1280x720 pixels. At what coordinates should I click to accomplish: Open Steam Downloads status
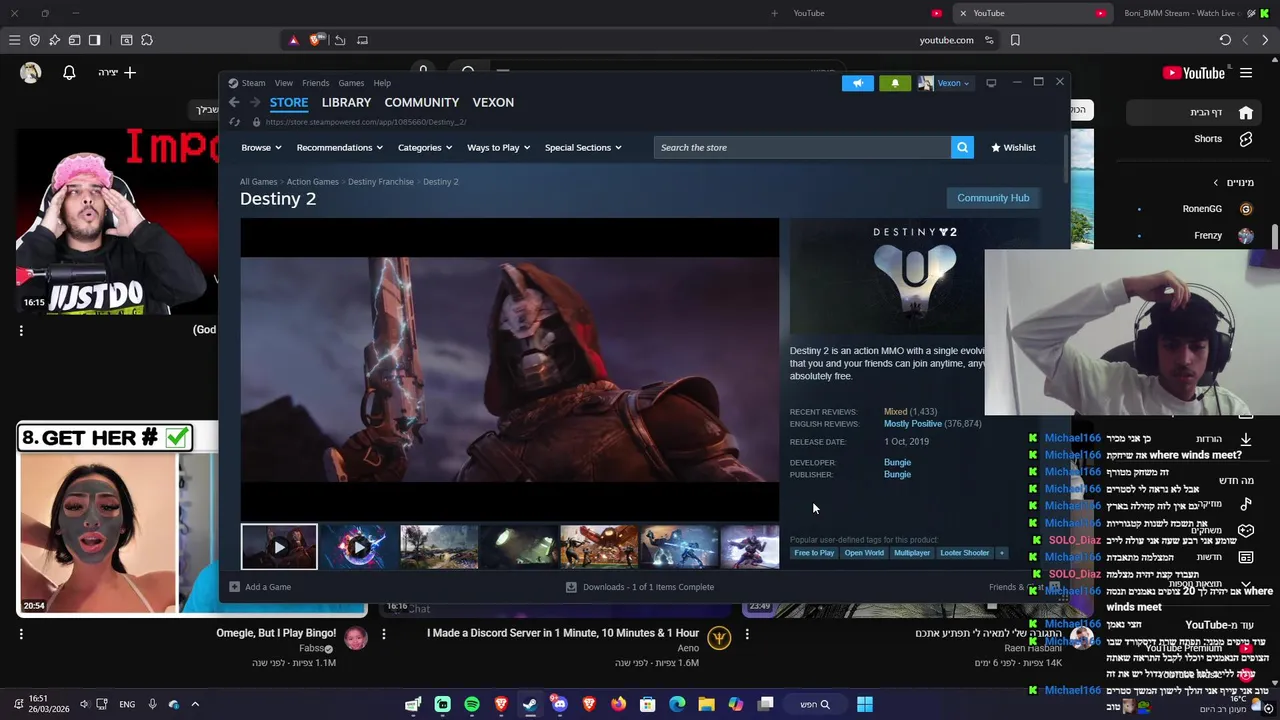640,587
